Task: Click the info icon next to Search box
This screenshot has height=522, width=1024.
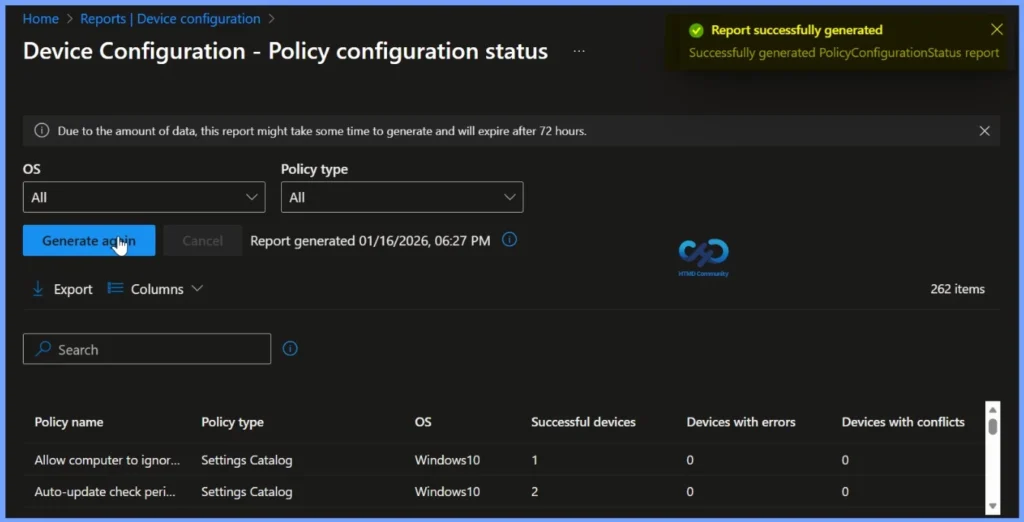Action: tap(290, 349)
